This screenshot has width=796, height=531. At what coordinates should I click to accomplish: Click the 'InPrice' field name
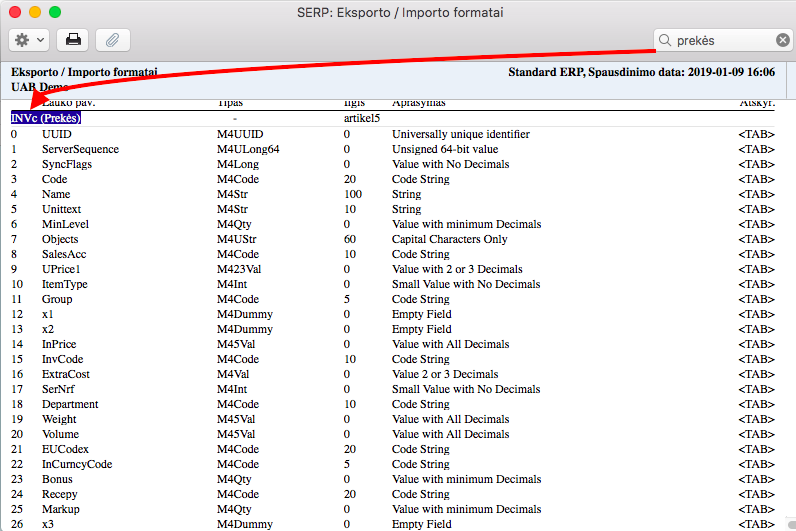59,344
